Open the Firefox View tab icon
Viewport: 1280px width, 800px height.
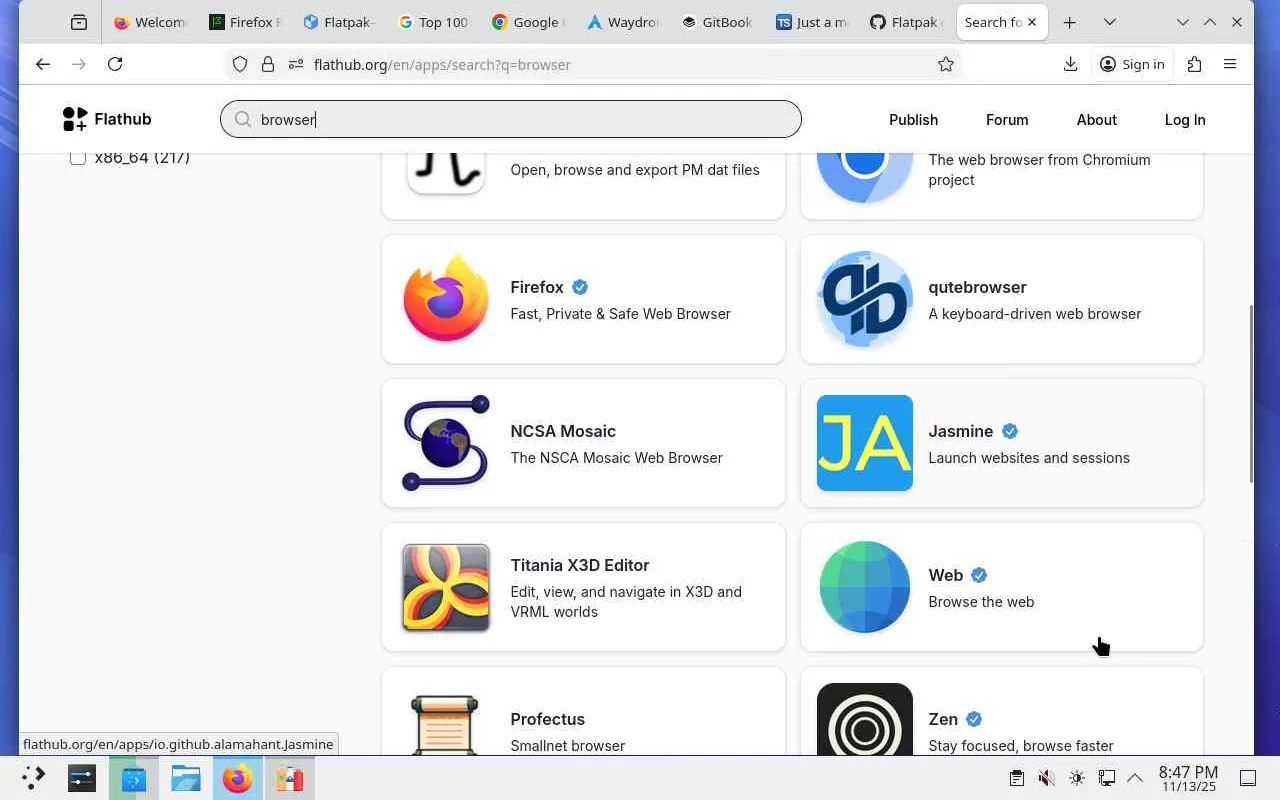[x=79, y=22]
